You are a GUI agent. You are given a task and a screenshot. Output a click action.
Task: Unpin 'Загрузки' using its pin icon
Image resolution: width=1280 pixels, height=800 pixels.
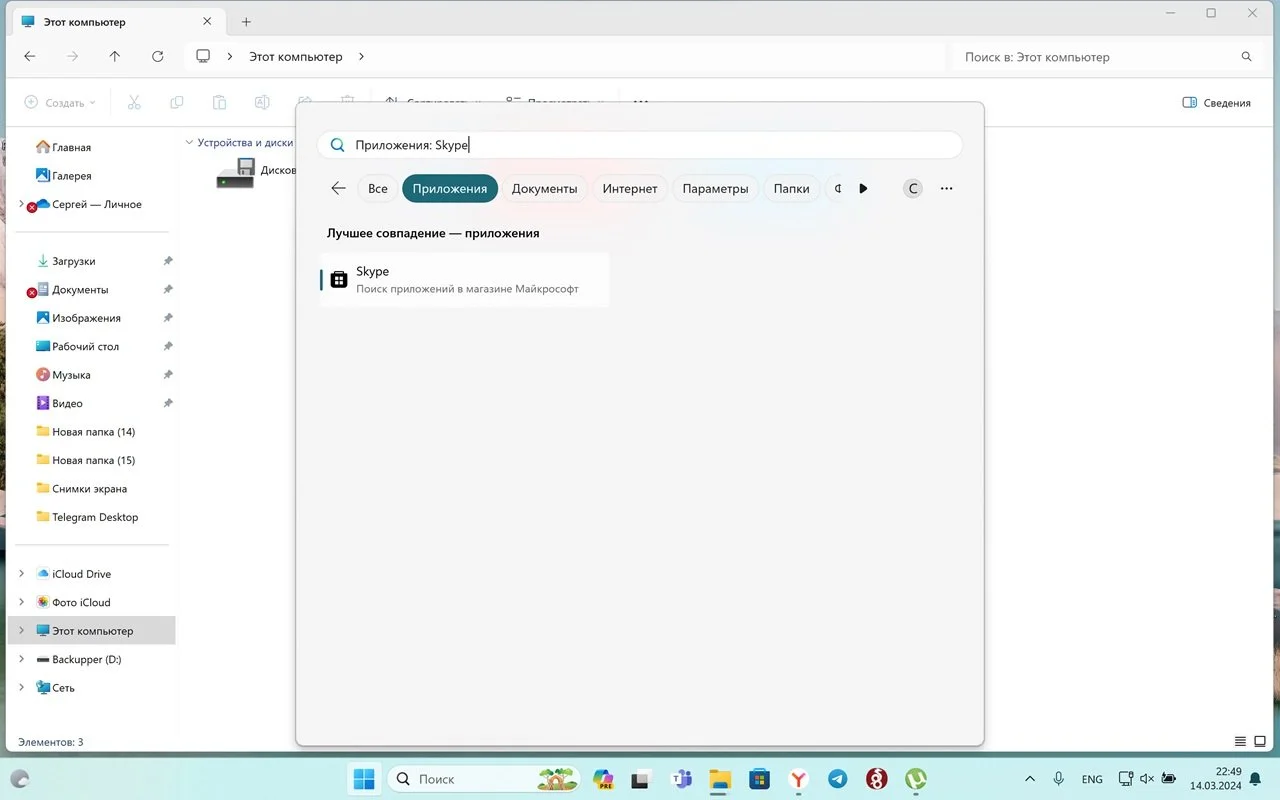click(168, 261)
